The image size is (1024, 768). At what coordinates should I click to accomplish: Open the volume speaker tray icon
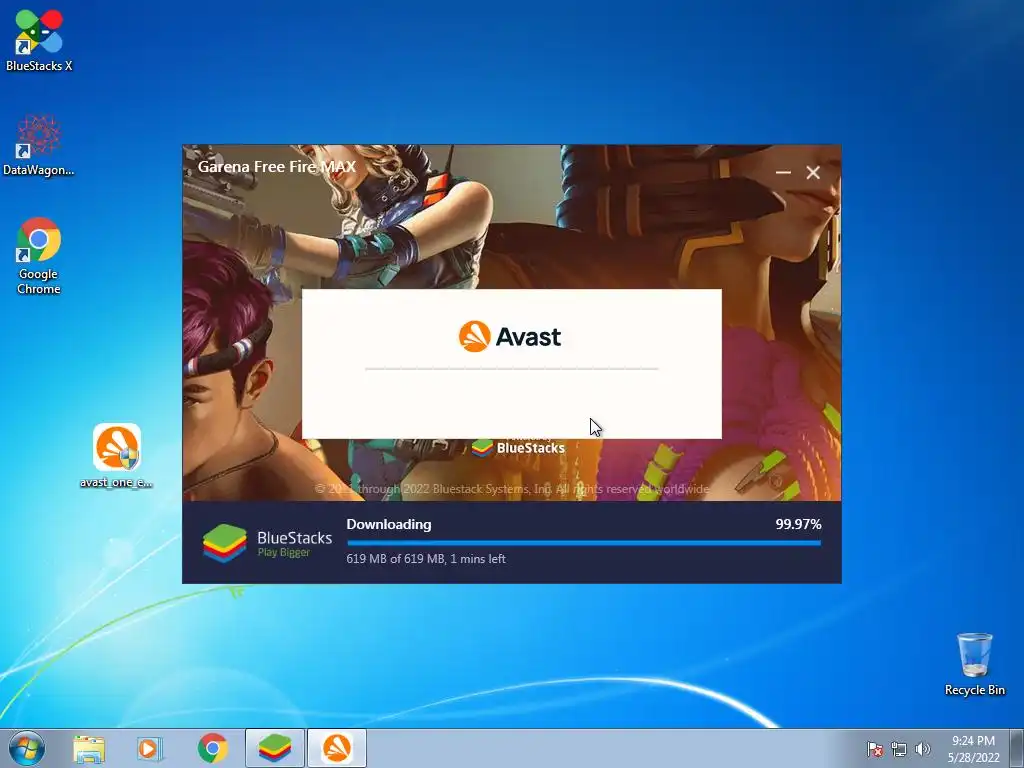coord(922,749)
